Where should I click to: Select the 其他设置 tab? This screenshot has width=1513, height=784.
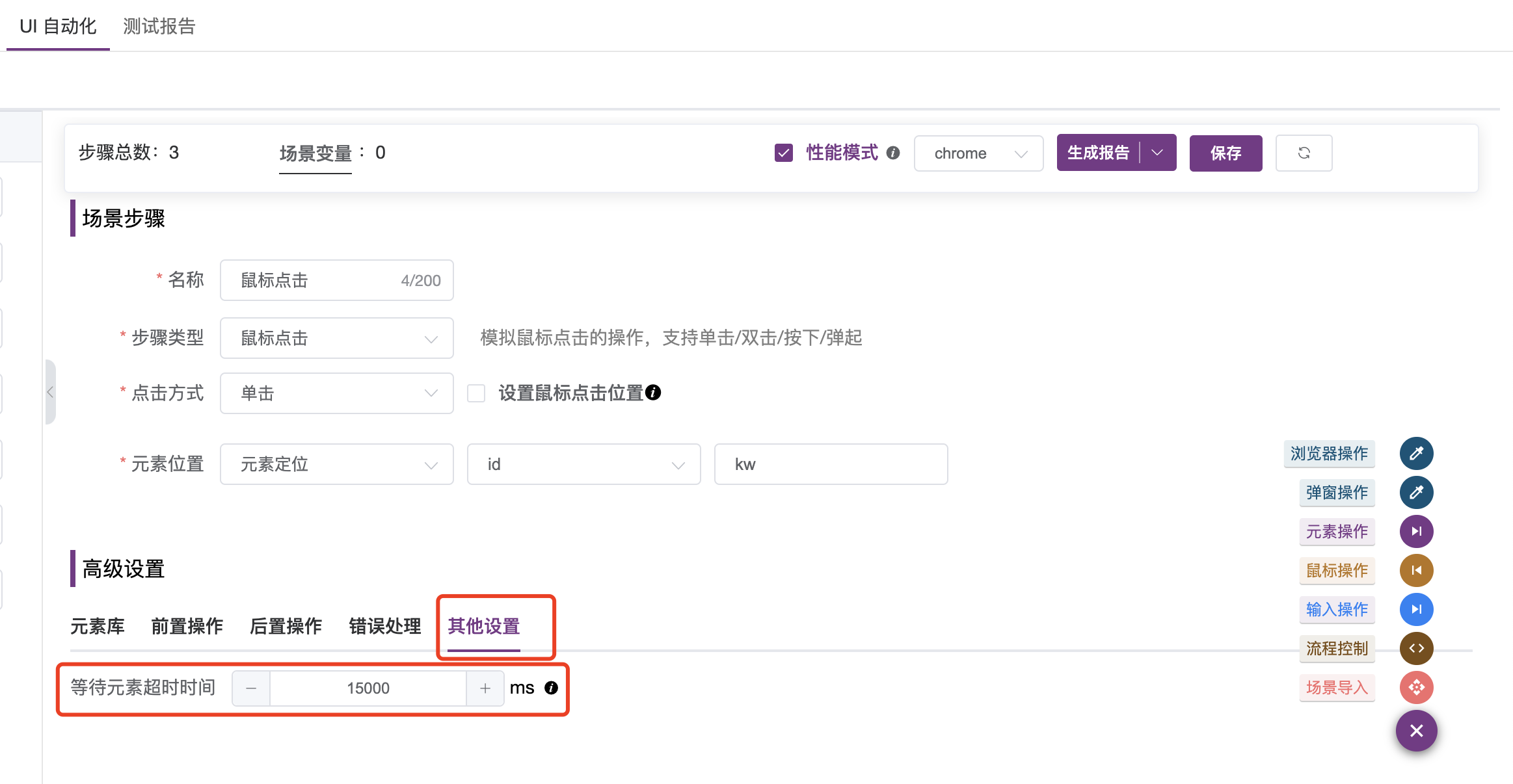(484, 626)
